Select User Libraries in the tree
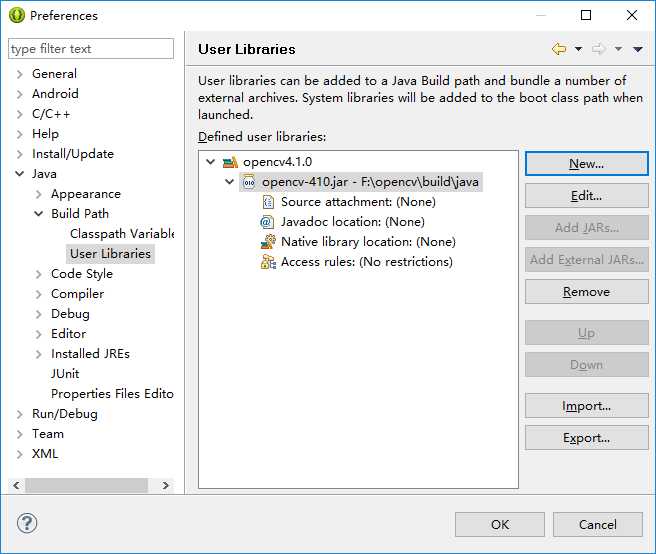The width and height of the screenshot is (656, 554). coord(110,254)
